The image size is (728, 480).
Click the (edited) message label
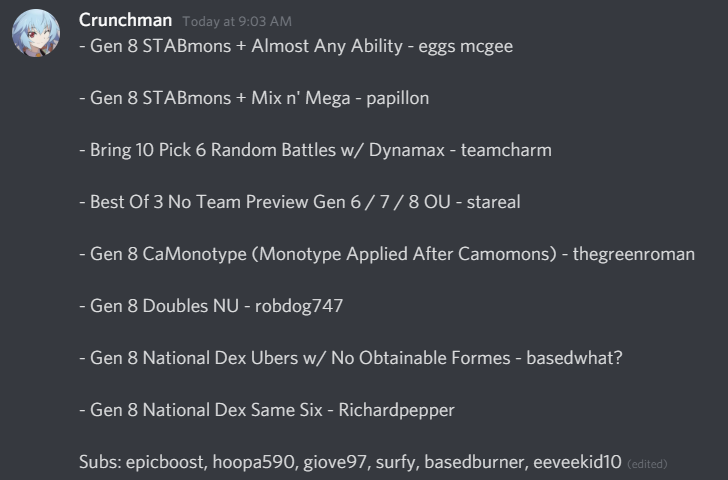(647, 463)
